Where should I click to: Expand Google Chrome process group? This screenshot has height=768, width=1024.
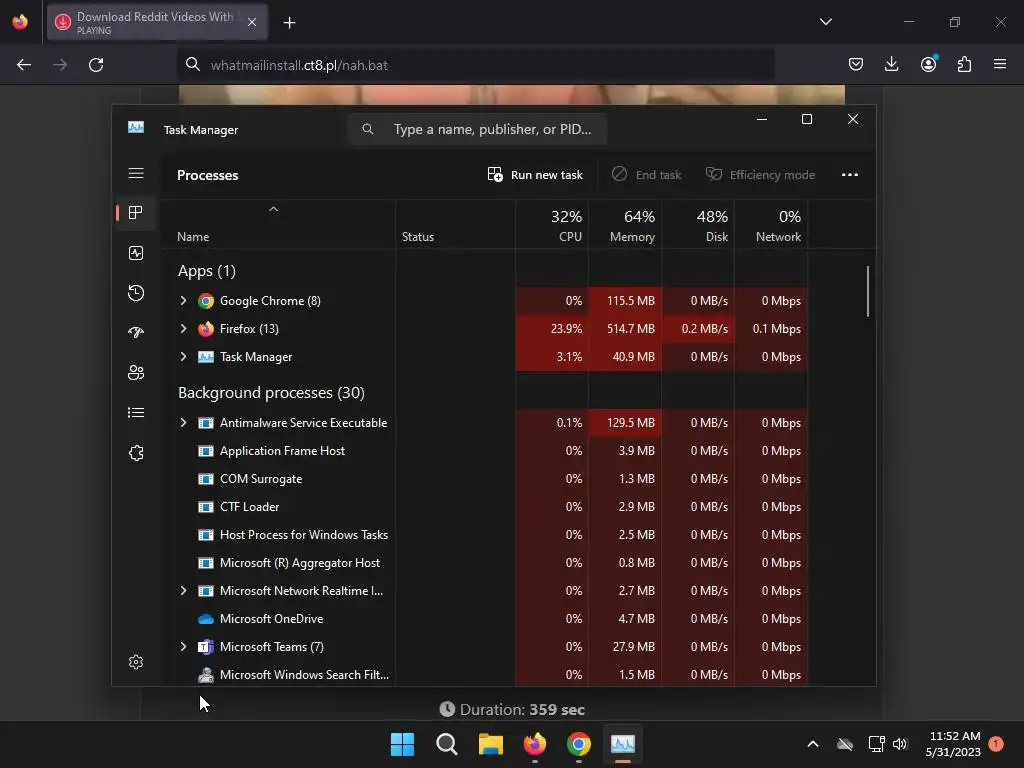(184, 300)
